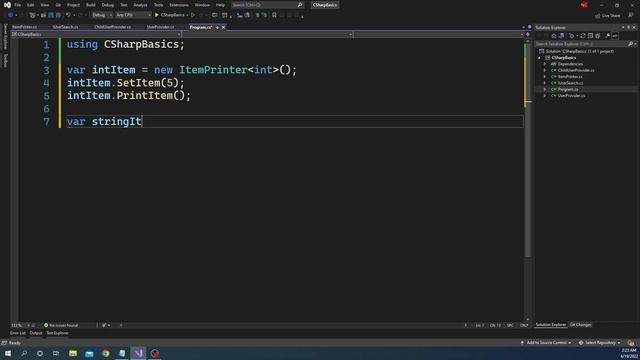Expand the Dependencies node

coord(544,64)
